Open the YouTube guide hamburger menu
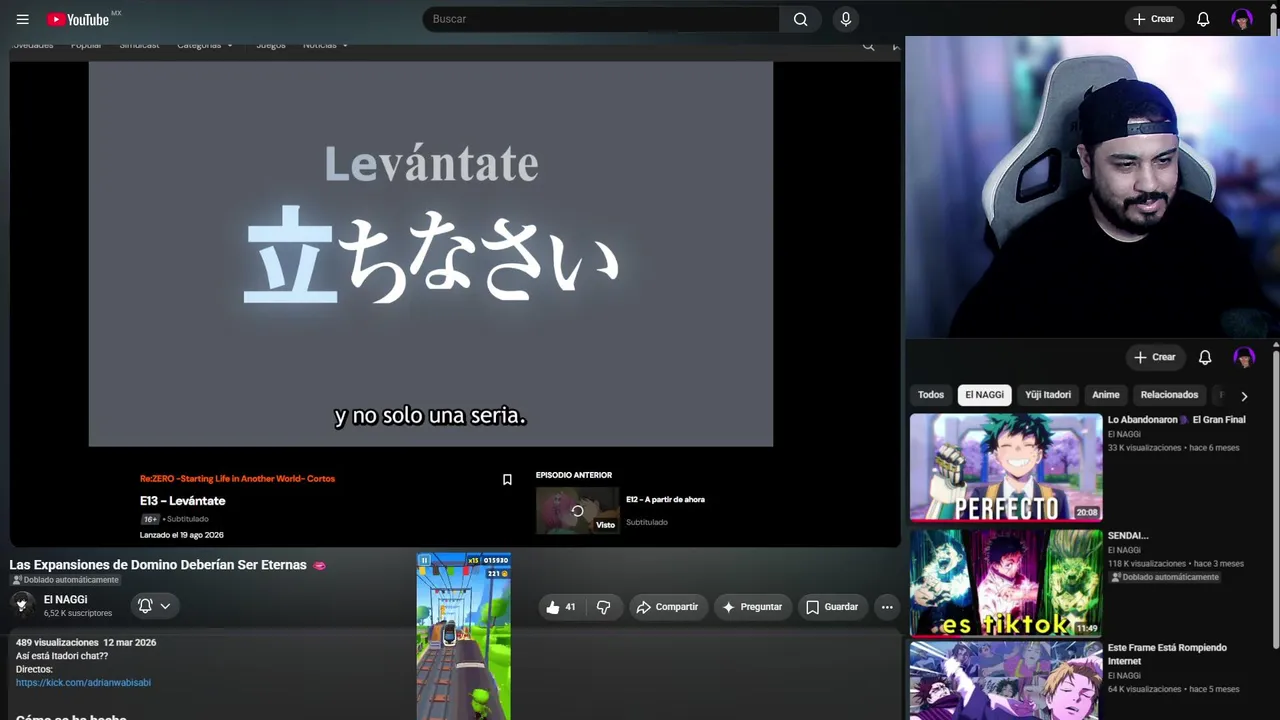The image size is (1280, 720). pos(22,19)
